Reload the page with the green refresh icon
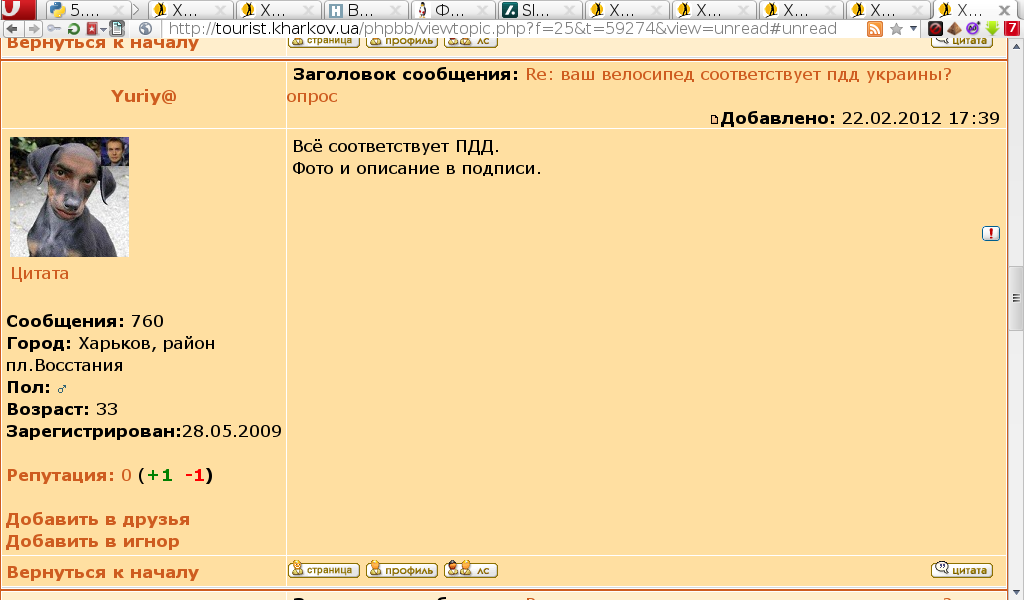The image size is (1024, 600). 74,29
